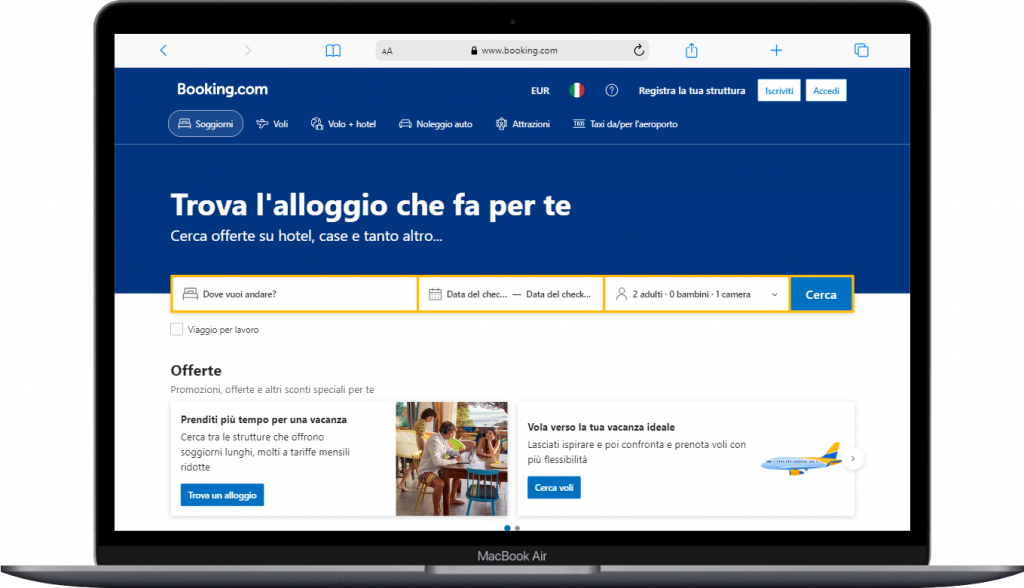This screenshot has width=1024, height=588.
Task: Enable the Viaggio per lavoro checkbox
Action: click(177, 329)
